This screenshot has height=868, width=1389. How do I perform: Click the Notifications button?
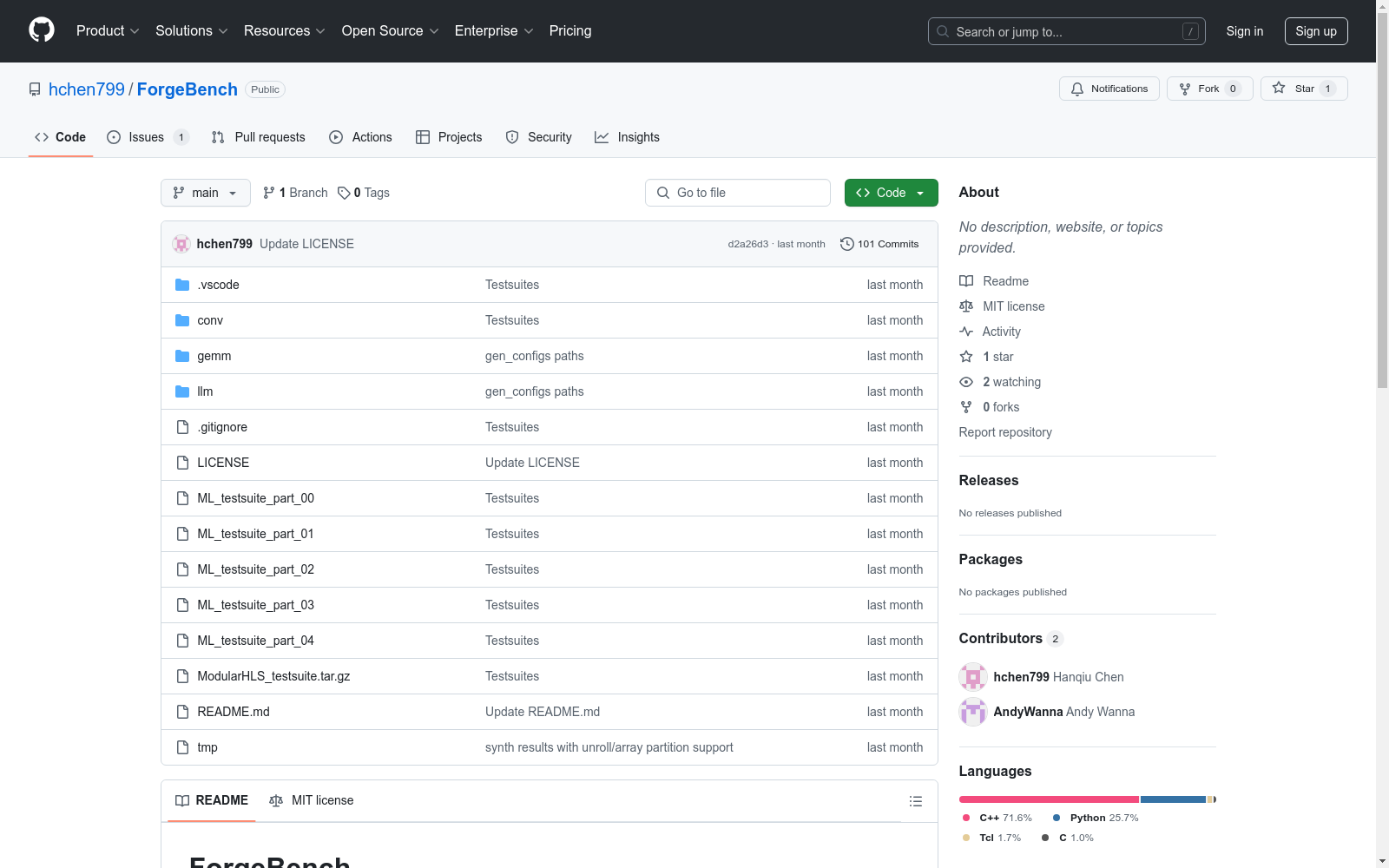tap(1109, 89)
